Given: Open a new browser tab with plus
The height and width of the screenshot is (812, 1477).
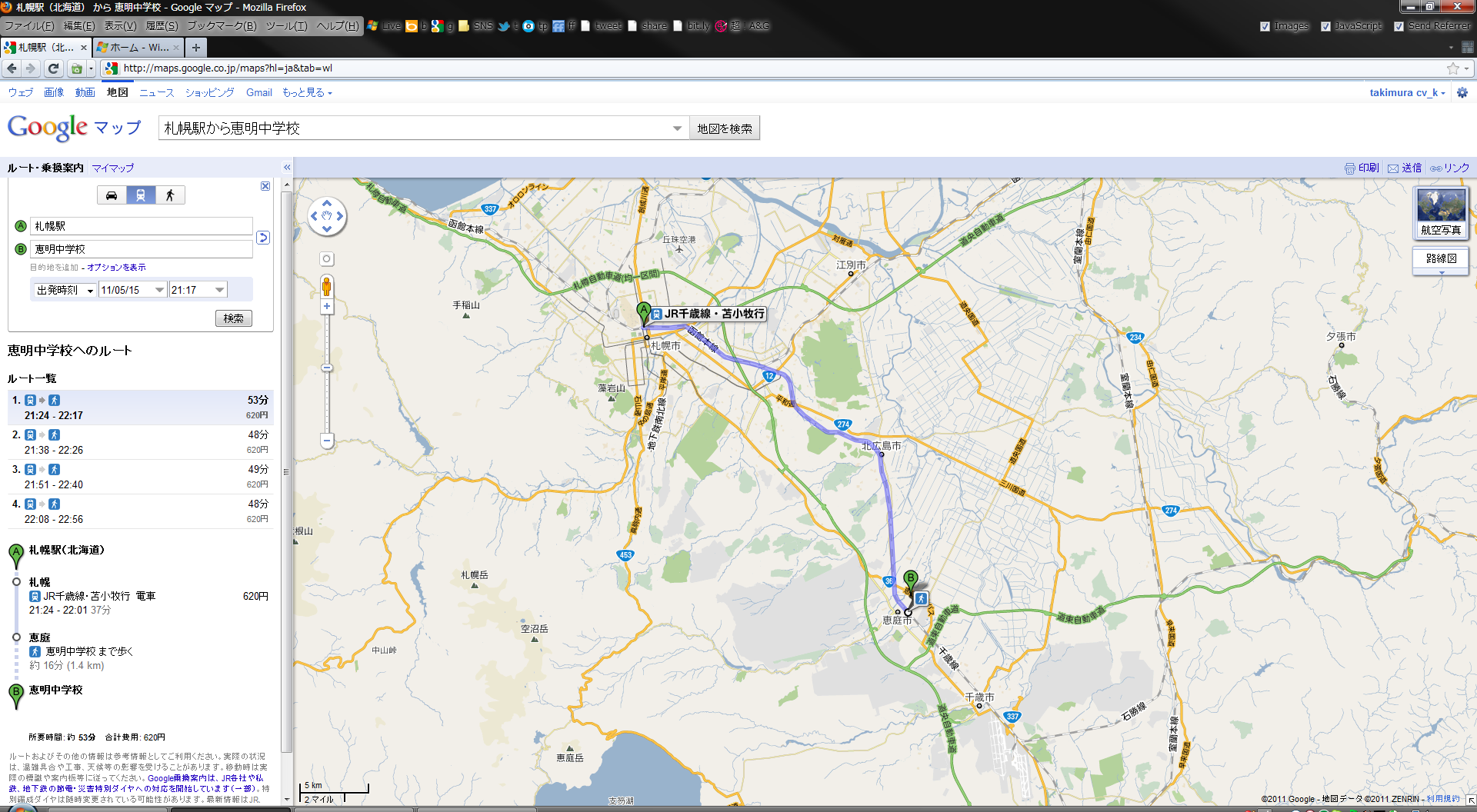Looking at the screenshot, I should [x=196, y=48].
